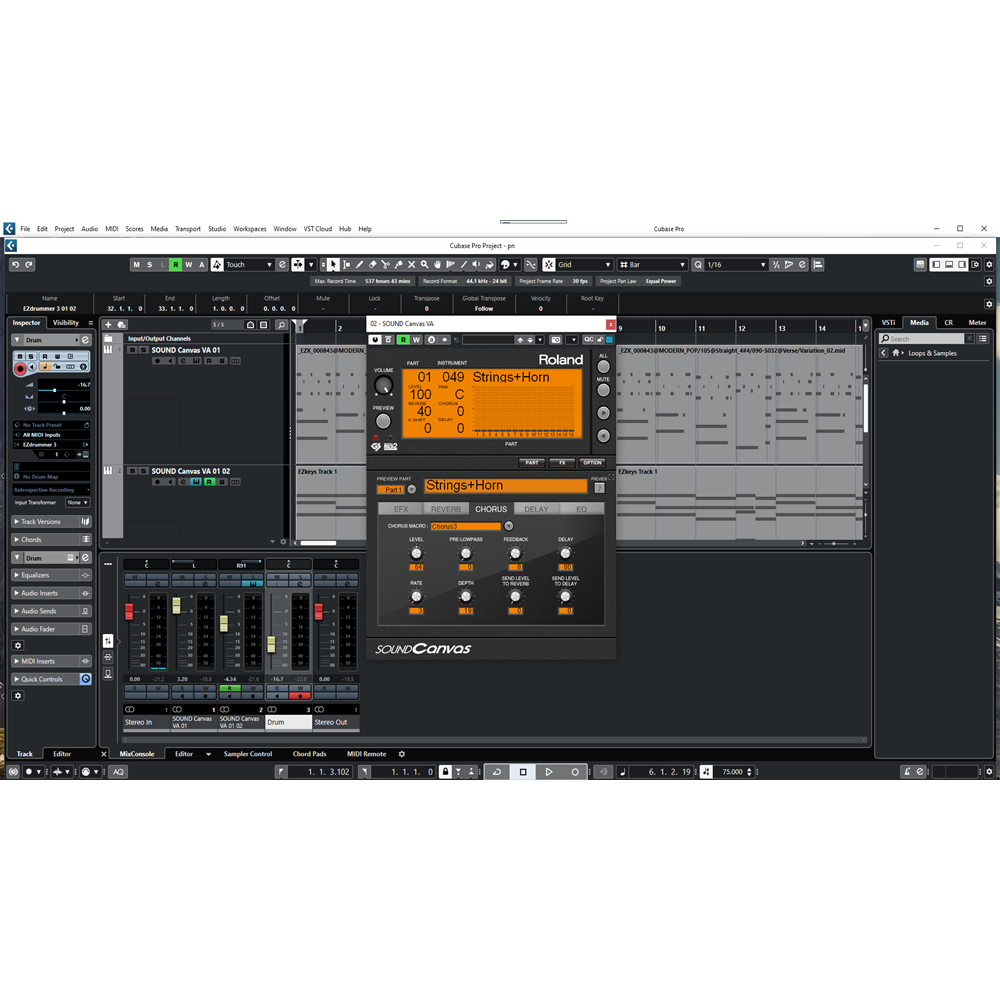Click the Preview round button on SOUND Canvas

(x=383, y=422)
